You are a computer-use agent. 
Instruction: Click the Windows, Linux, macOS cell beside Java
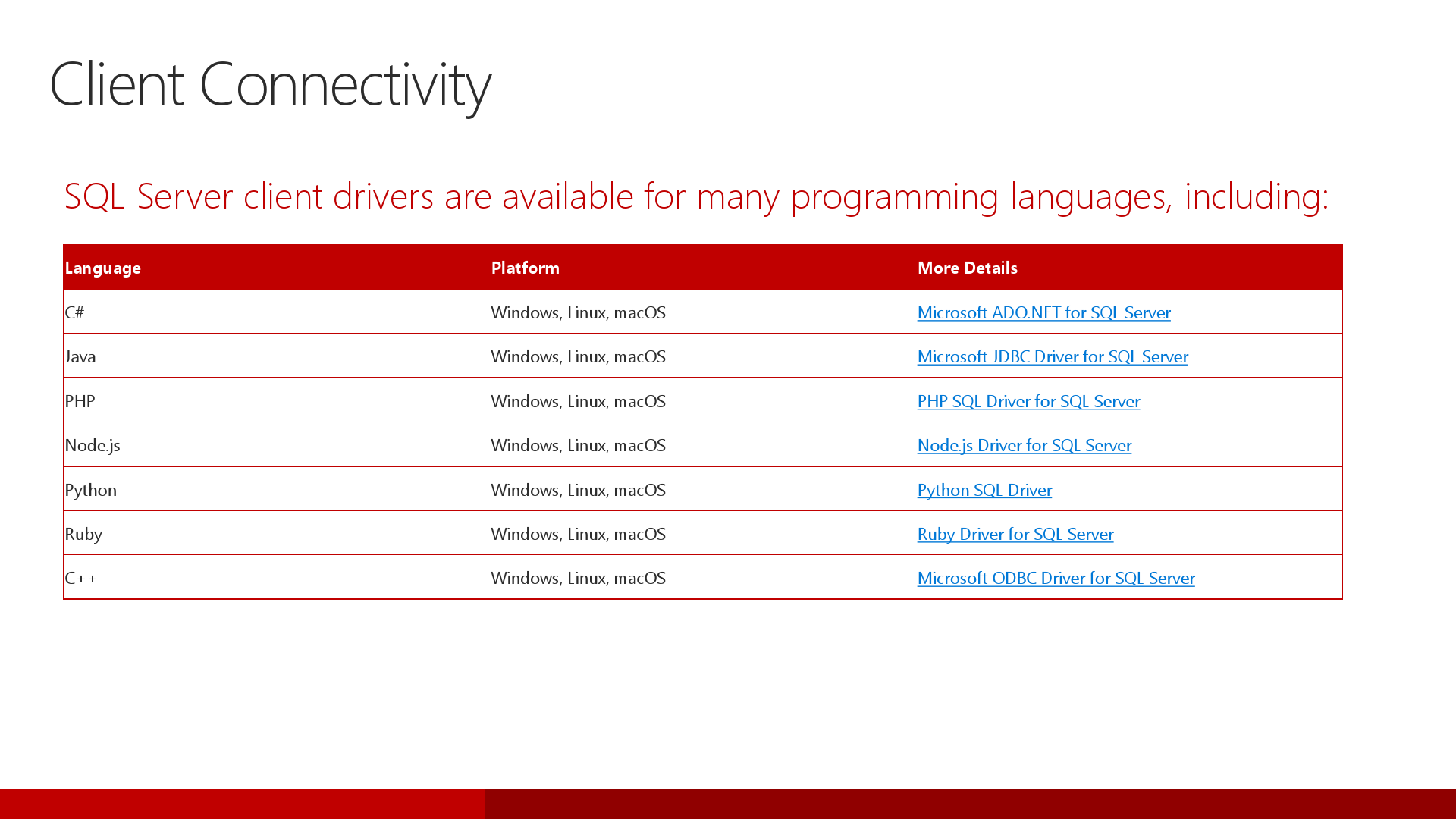point(578,356)
